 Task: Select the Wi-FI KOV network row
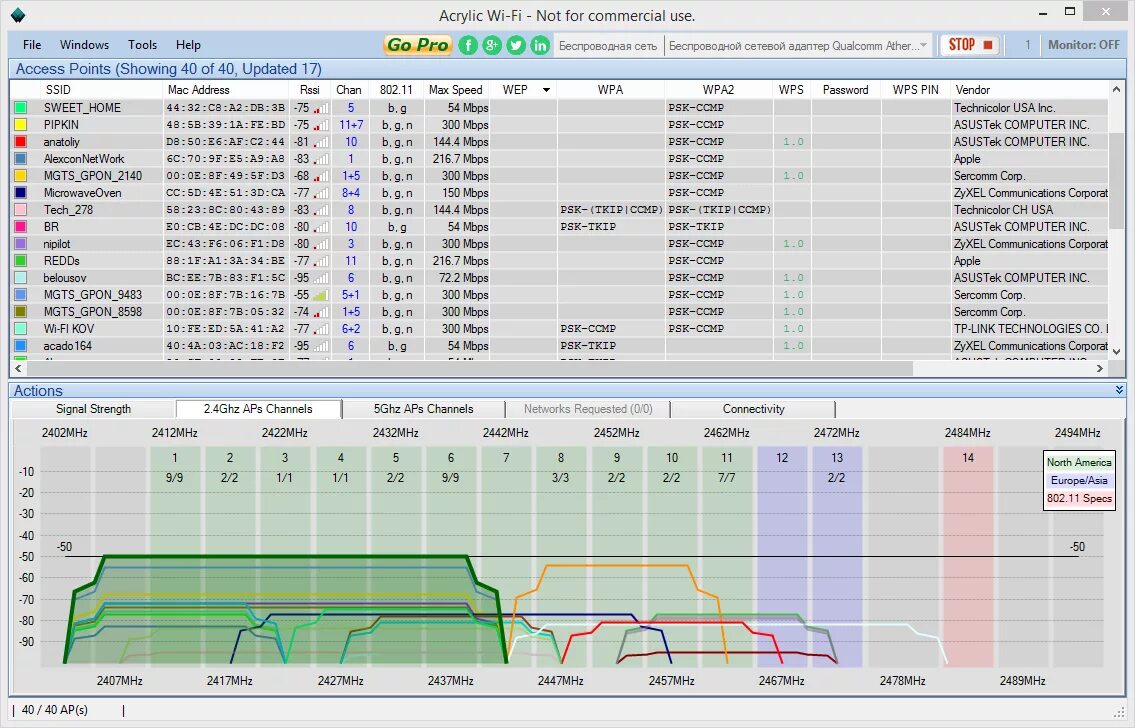click(560, 329)
